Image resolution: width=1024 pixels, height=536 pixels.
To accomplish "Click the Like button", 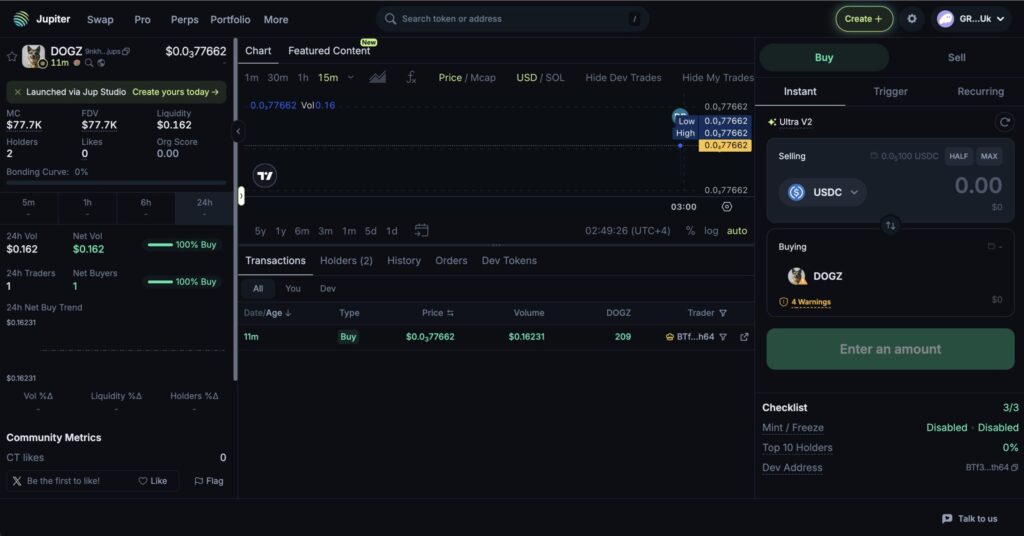I will tap(153, 481).
